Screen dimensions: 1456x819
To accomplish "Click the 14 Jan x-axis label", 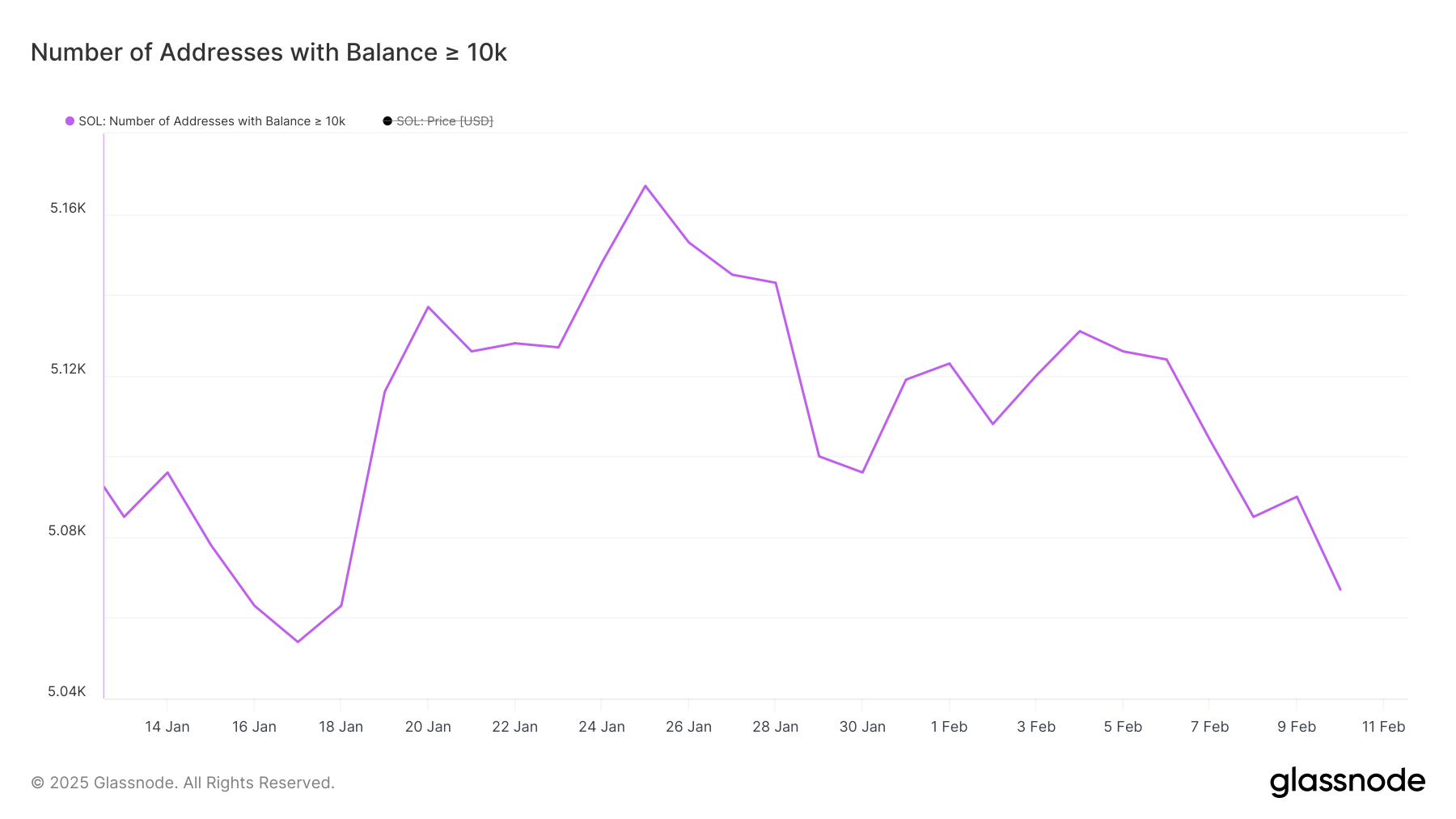I will pyautogui.click(x=167, y=727).
